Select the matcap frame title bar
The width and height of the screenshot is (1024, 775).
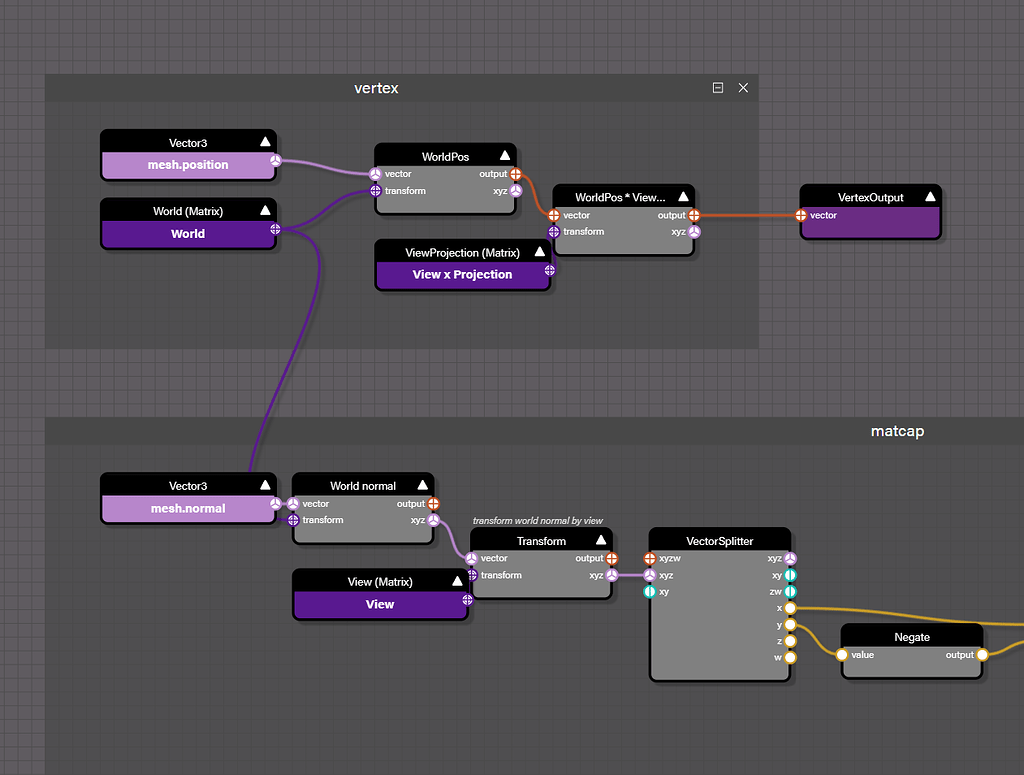point(897,431)
